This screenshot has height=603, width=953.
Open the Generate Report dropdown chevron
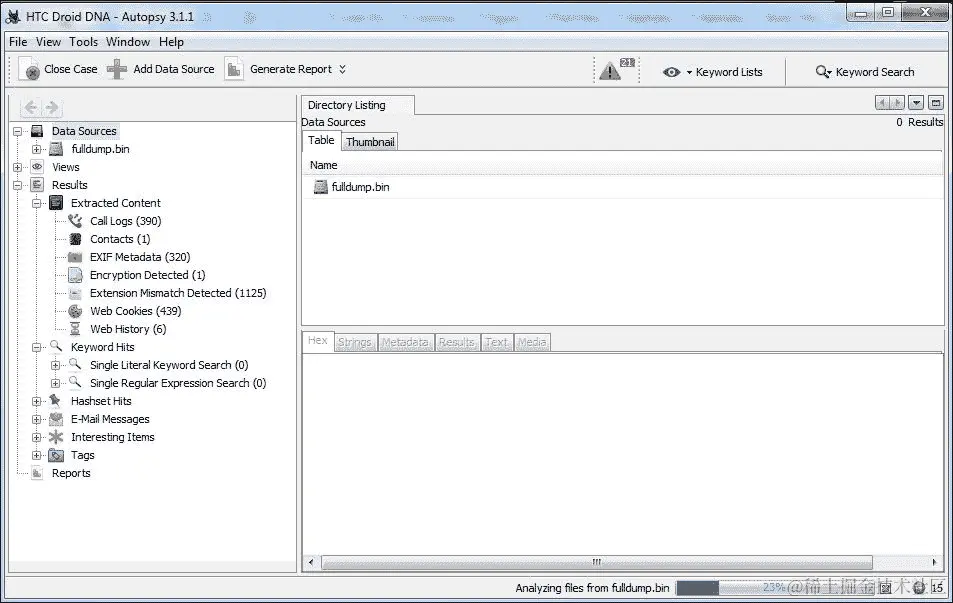tap(342, 69)
